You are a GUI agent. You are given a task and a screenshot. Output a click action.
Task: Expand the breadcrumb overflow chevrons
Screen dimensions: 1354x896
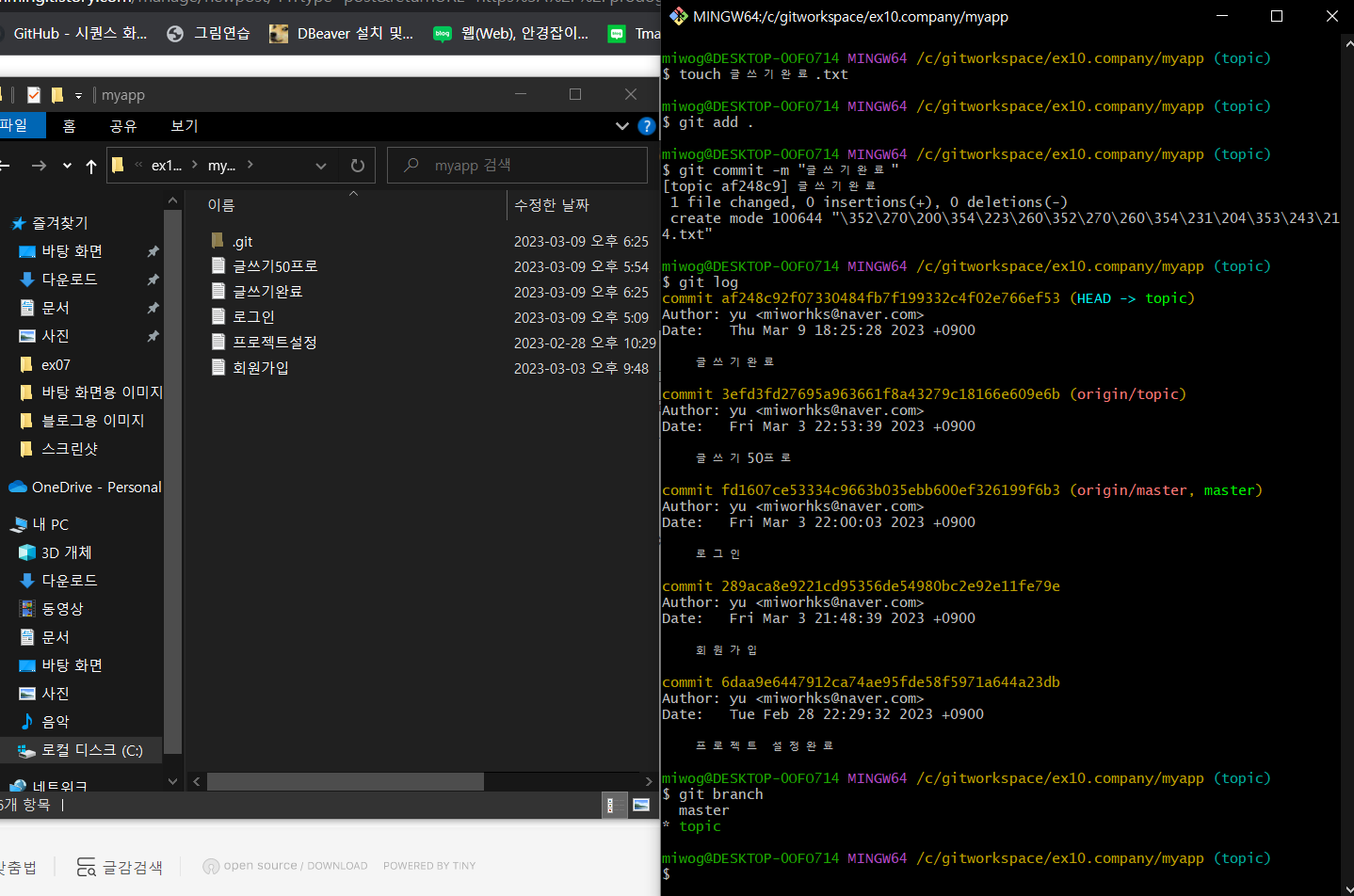point(138,165)
